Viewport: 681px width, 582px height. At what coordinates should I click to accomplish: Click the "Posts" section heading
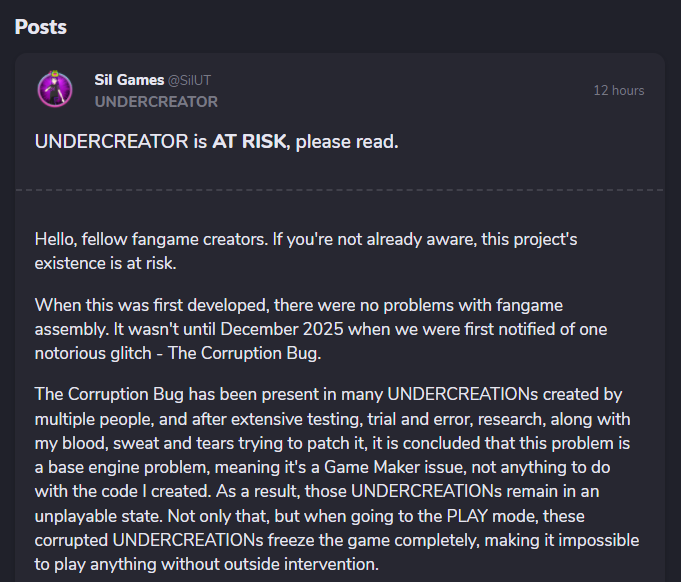41,26
